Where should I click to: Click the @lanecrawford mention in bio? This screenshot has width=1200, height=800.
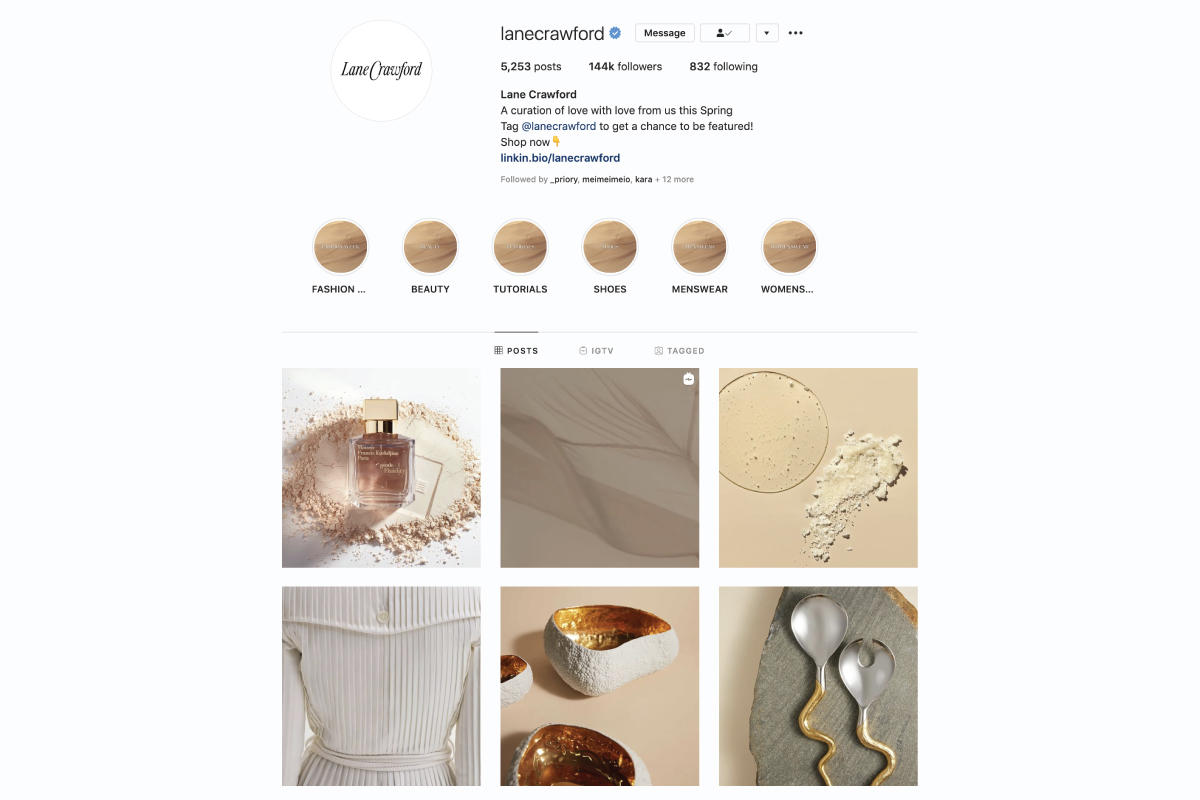[x=559, y=126]
